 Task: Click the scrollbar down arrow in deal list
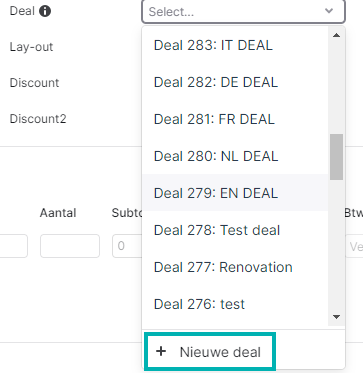point(336,317)
